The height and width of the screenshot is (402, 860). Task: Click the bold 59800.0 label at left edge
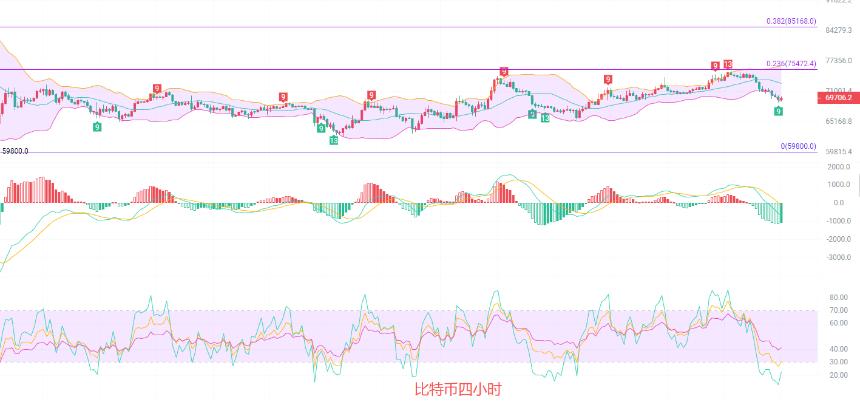[x=15, y=151]
